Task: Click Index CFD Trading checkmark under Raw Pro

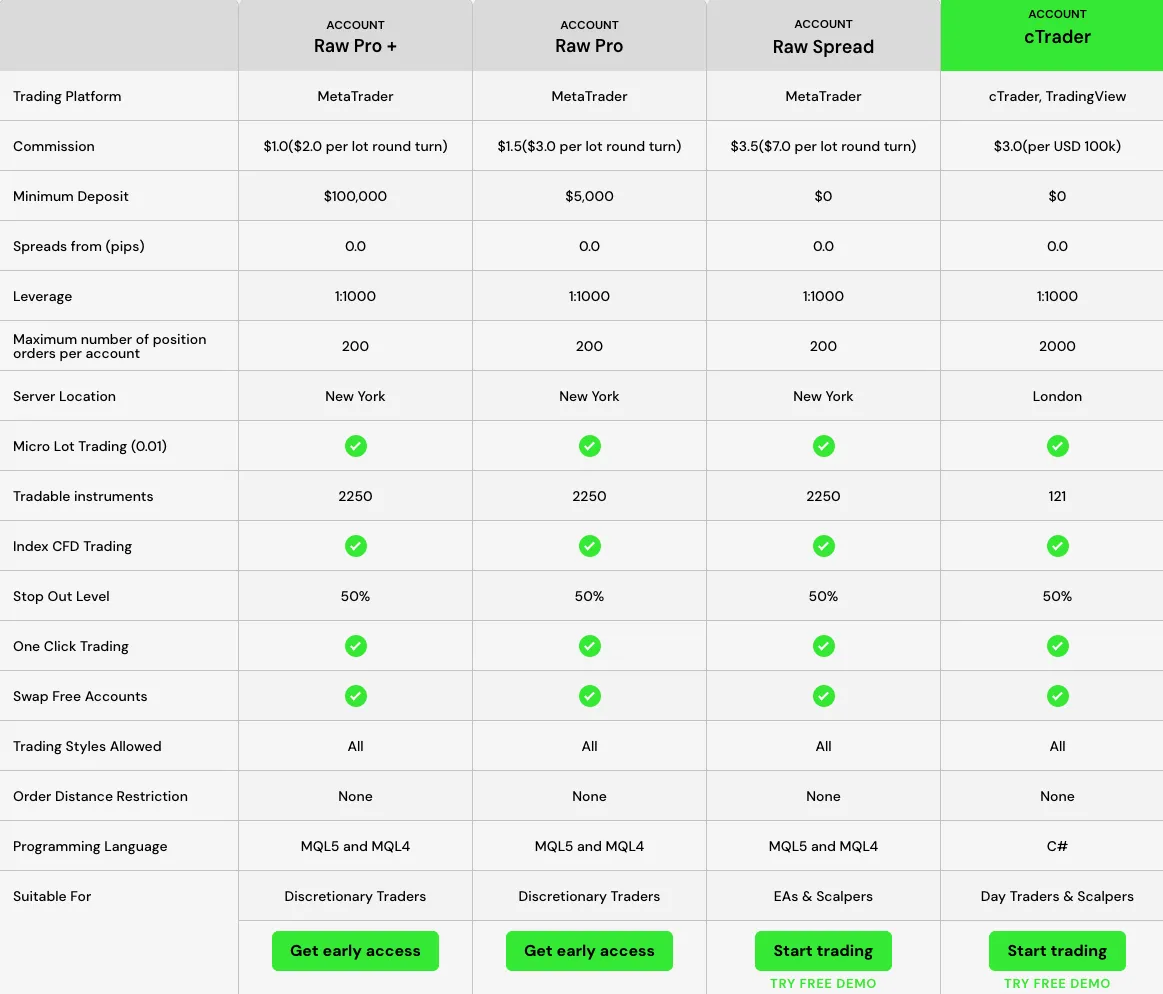Action: click(590, 546)
